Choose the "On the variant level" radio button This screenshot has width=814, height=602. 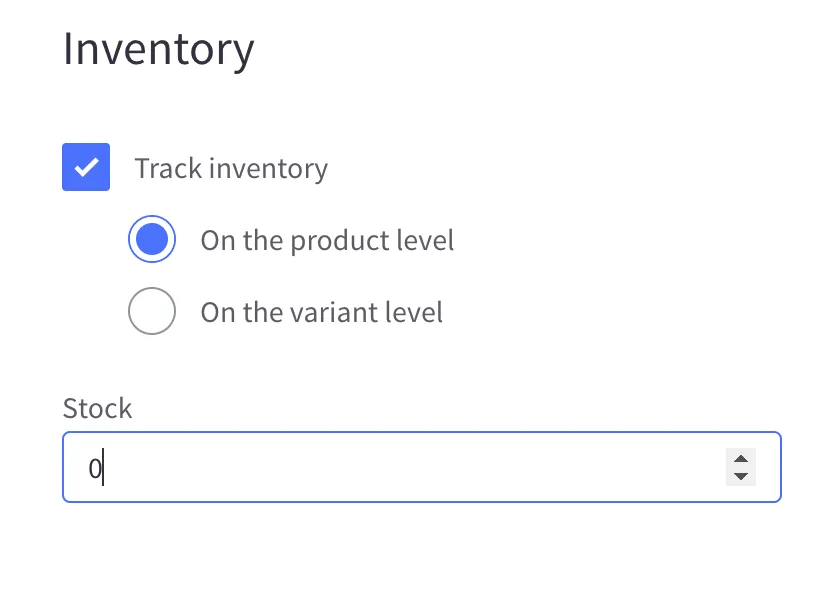[152, 312]
